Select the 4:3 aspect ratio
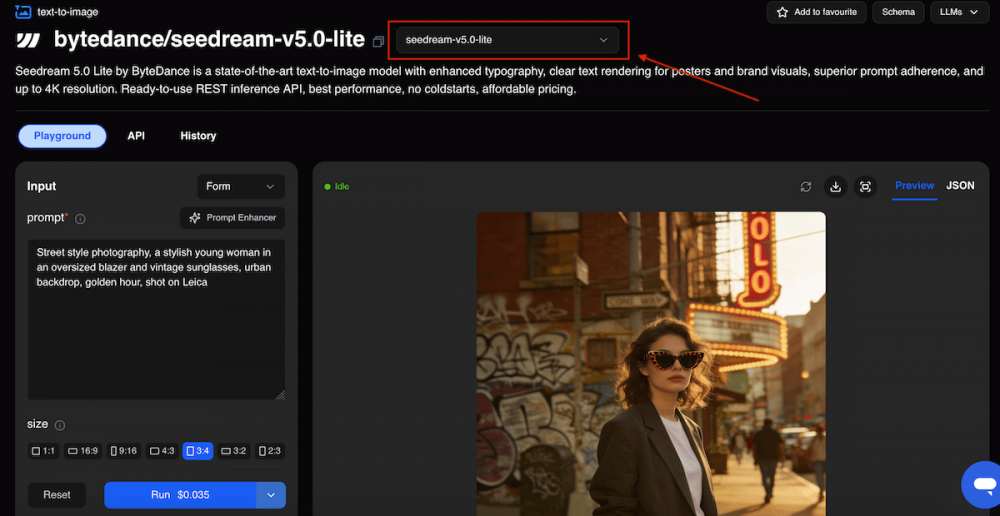1000x516 pixels. coord(162,451)
